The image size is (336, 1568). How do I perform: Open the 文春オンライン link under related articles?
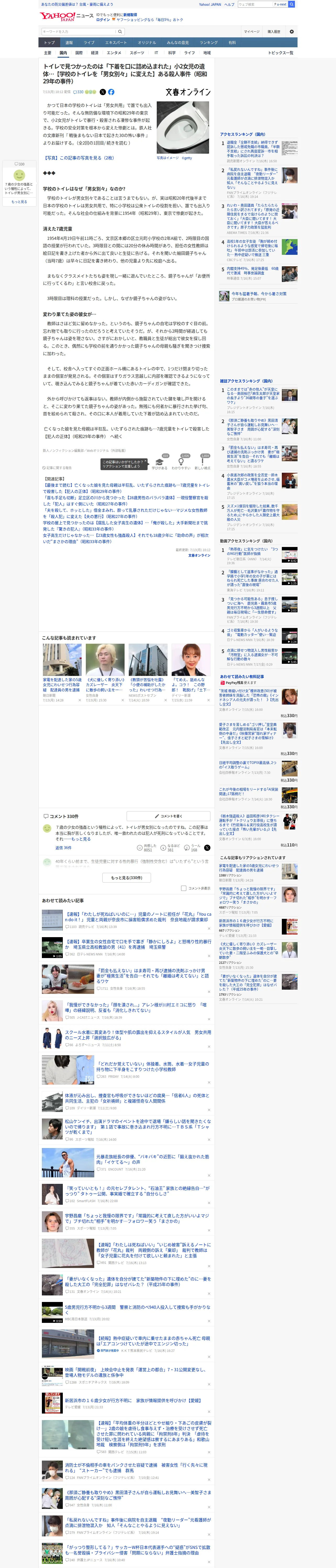[199, 555]
